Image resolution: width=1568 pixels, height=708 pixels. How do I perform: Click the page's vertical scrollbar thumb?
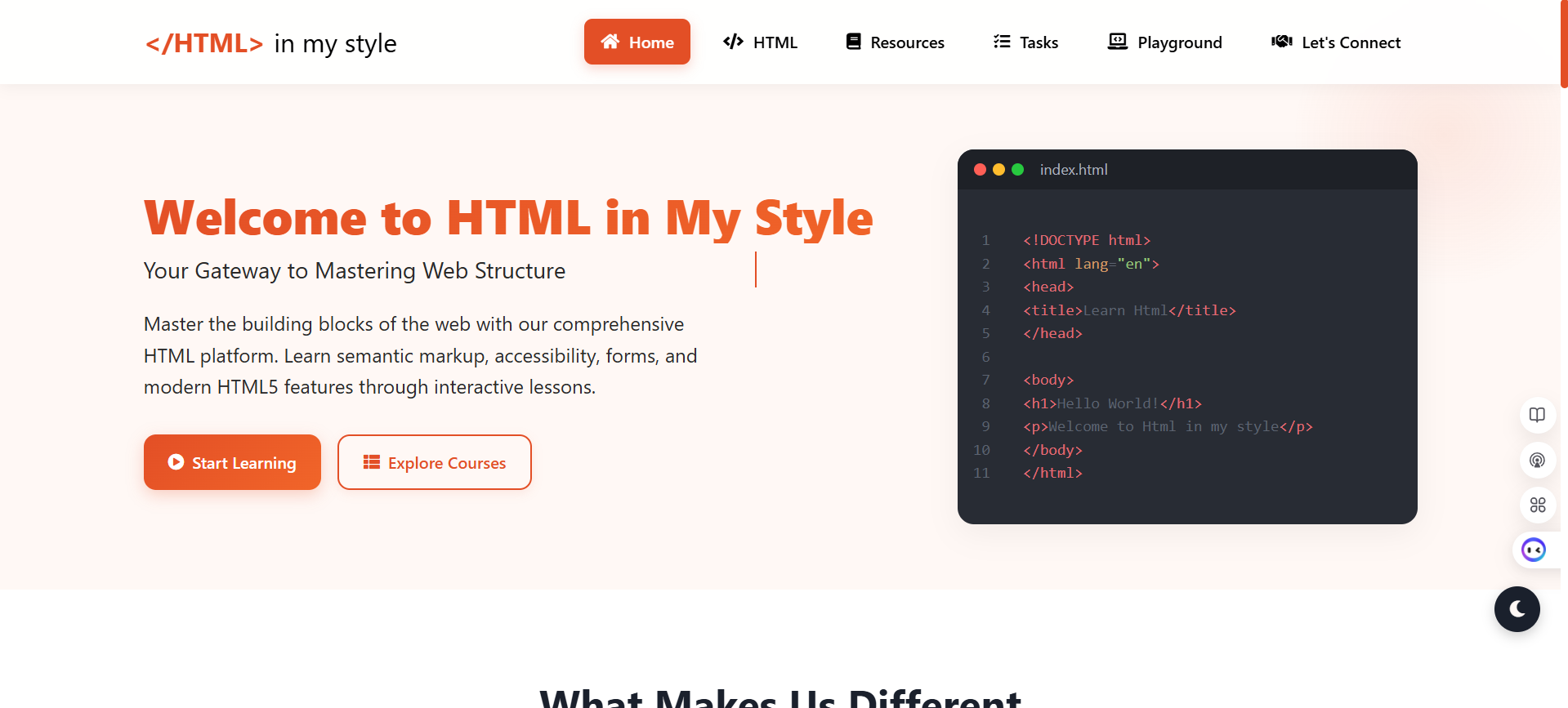(1563, 43)
